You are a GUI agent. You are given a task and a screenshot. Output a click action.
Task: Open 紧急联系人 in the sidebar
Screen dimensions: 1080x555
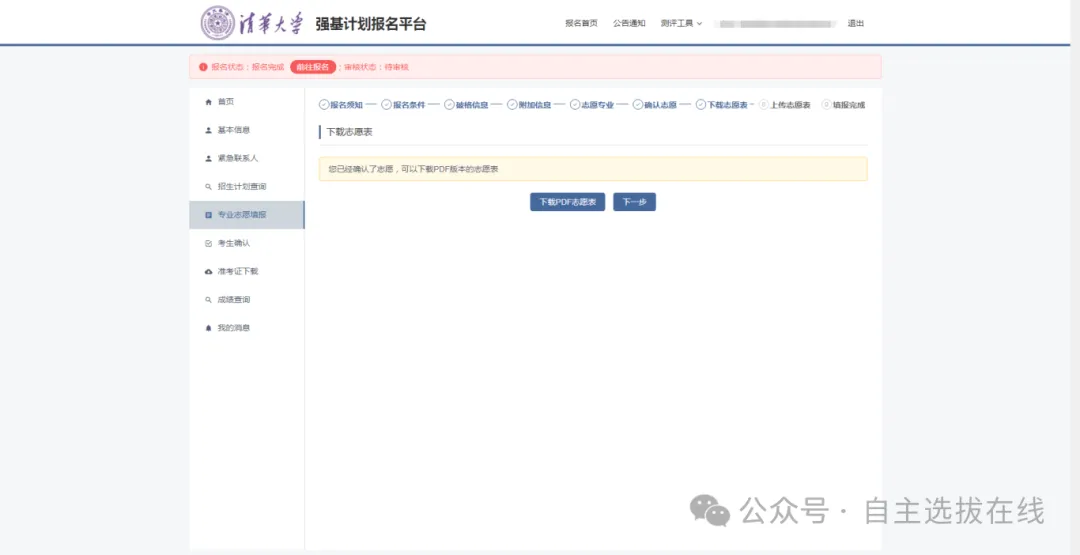237,158
